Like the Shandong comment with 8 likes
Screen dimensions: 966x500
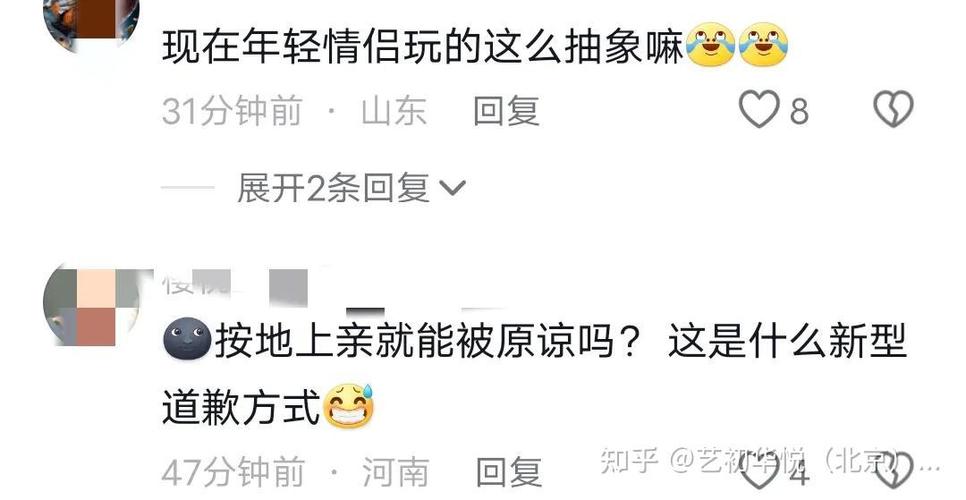tap(759, 110)
